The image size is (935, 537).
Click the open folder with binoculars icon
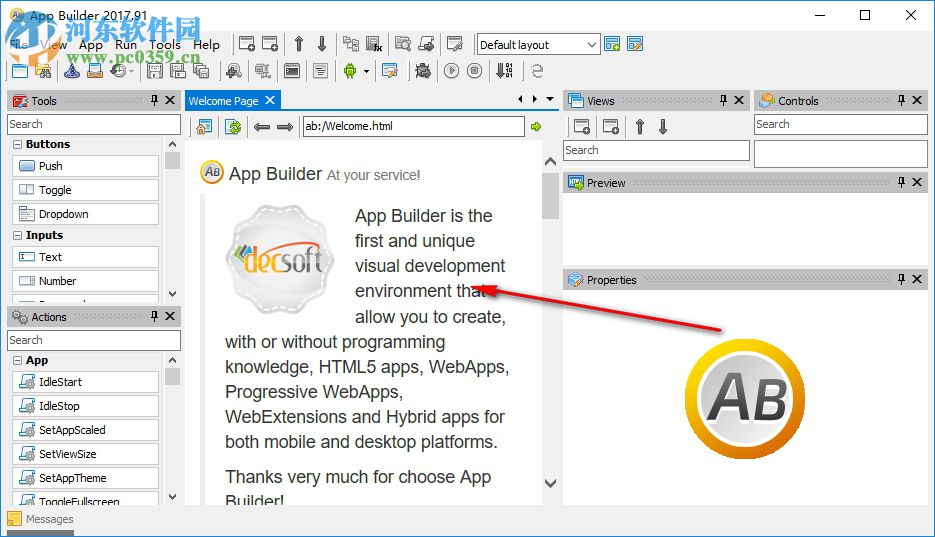[43, 71]
